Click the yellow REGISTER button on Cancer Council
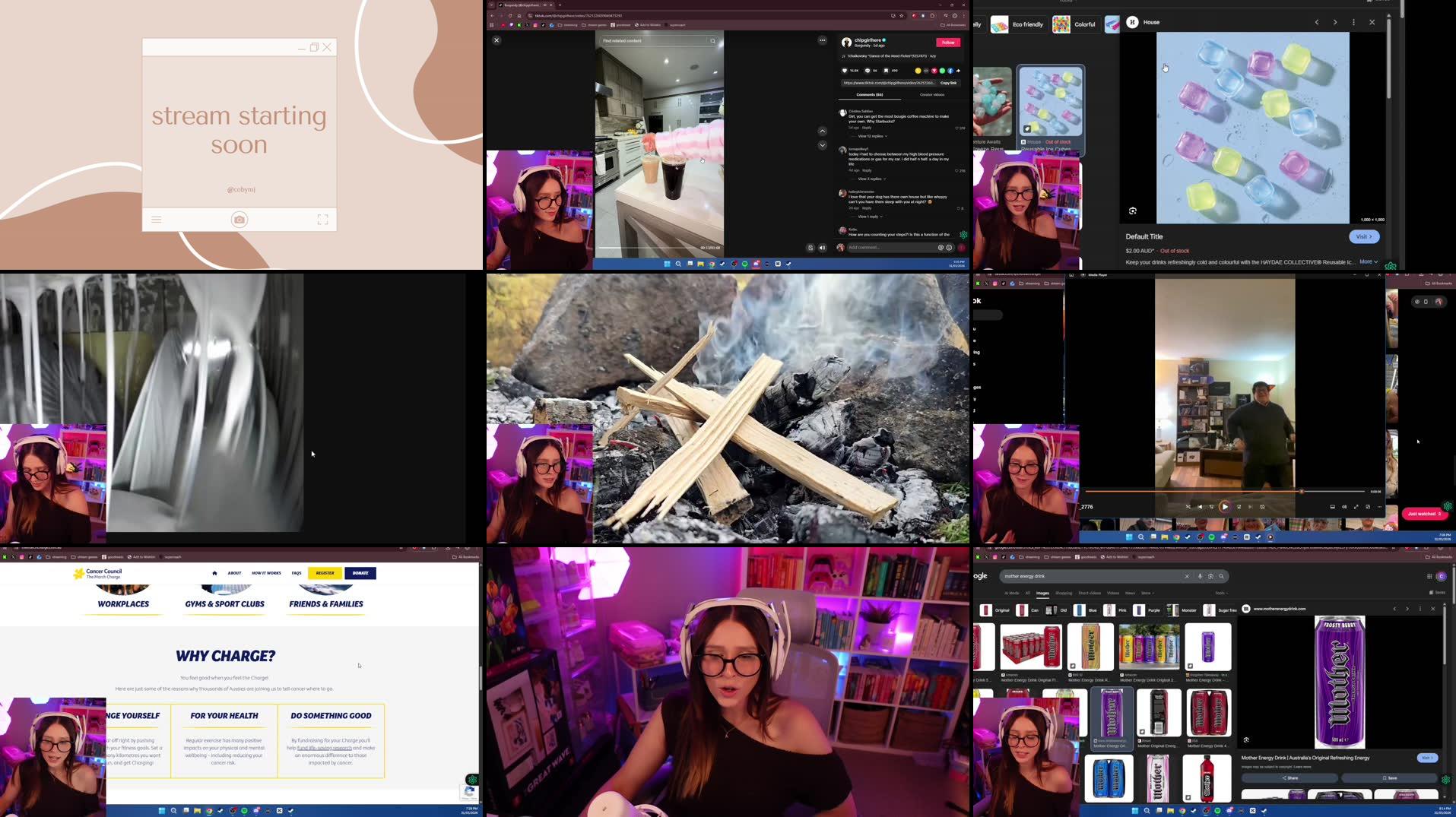The height and width of the screenshot is (817, 1456). [x=325, y=573]
